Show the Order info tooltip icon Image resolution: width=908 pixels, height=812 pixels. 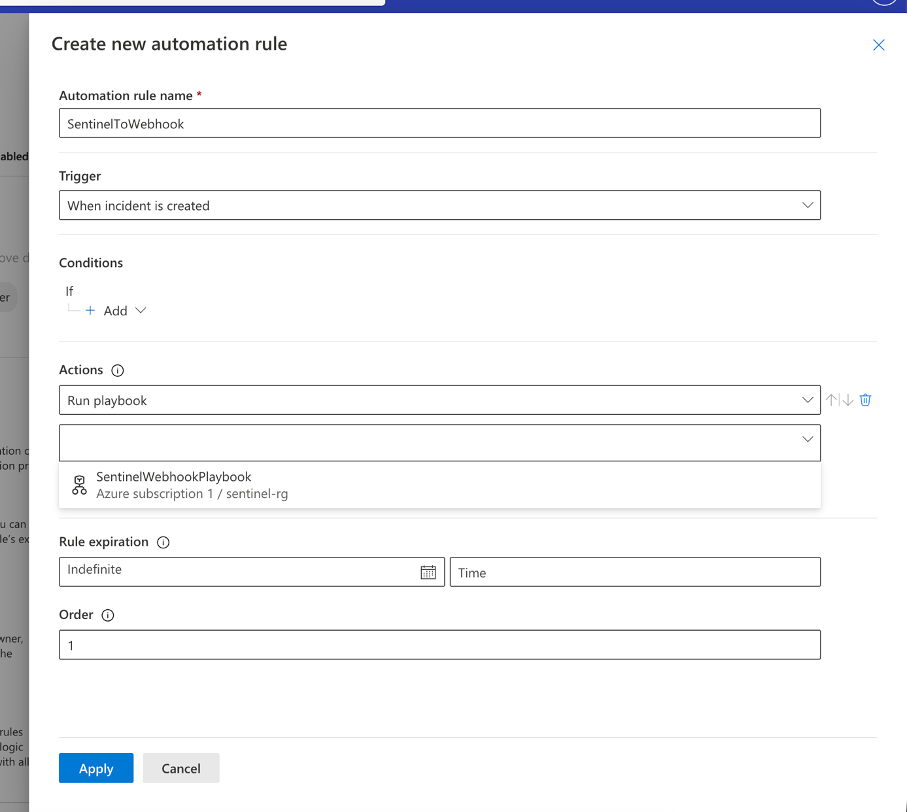108,615
